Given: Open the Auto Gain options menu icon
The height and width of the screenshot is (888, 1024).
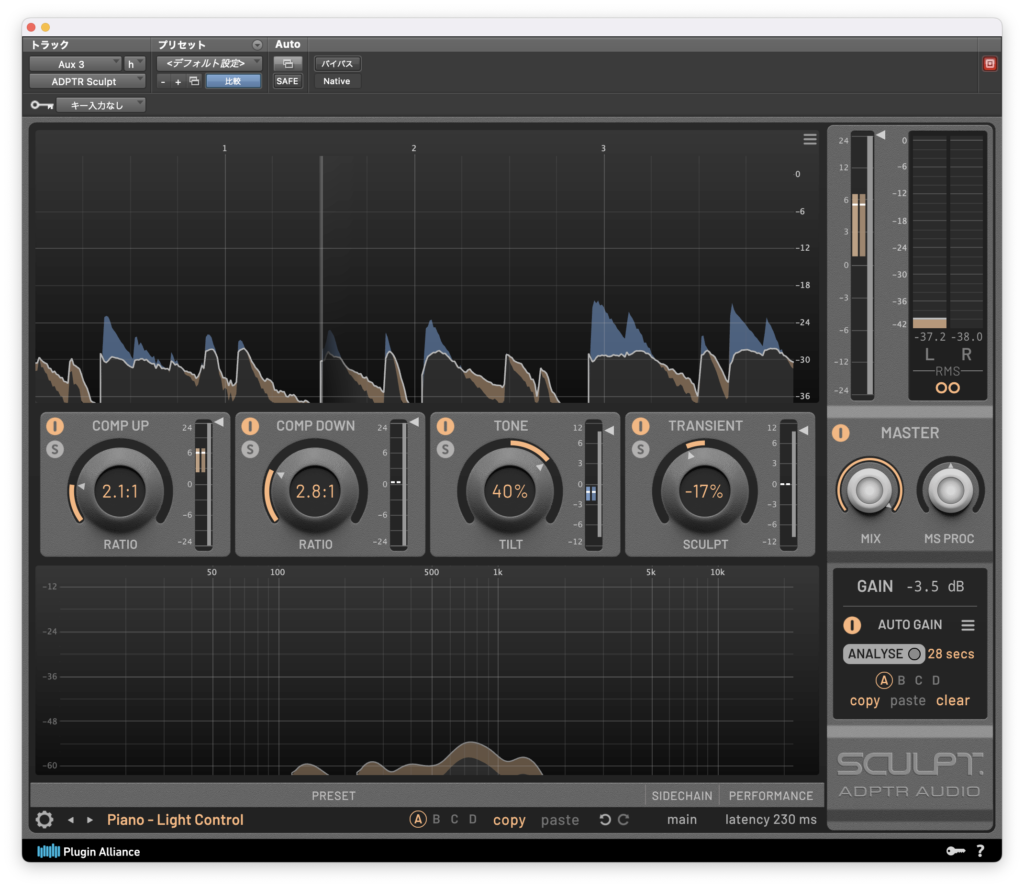Looking at the screenshot, I should click(x=968, y=625).
